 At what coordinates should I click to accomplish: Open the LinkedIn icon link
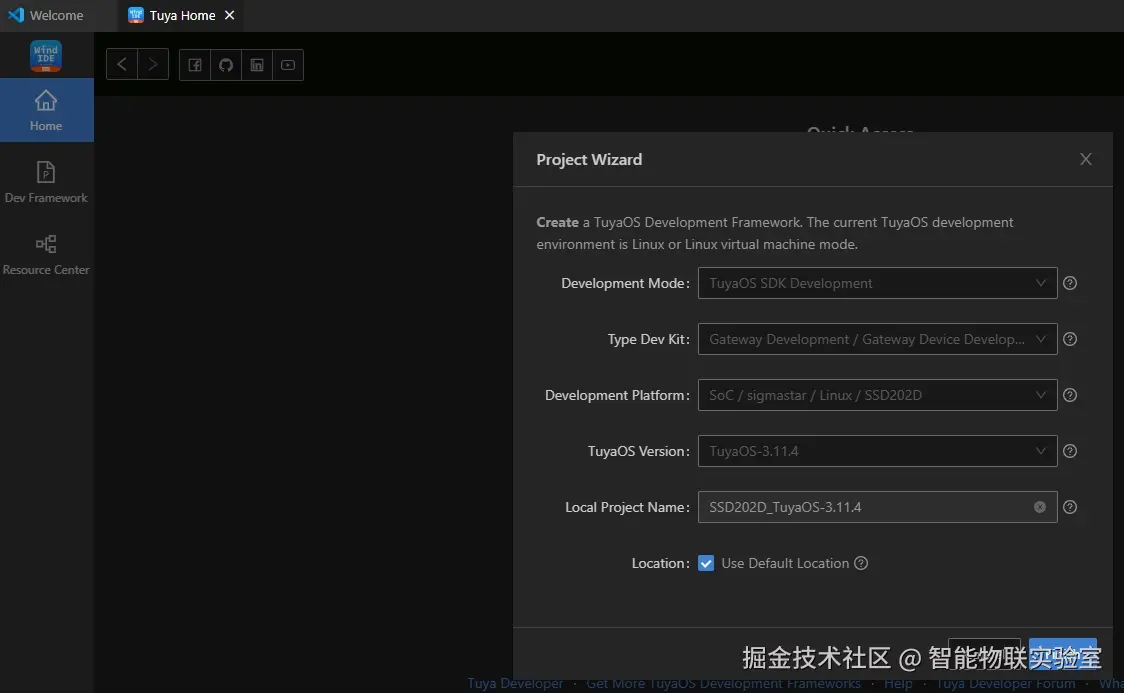click(x=257, y=65)
